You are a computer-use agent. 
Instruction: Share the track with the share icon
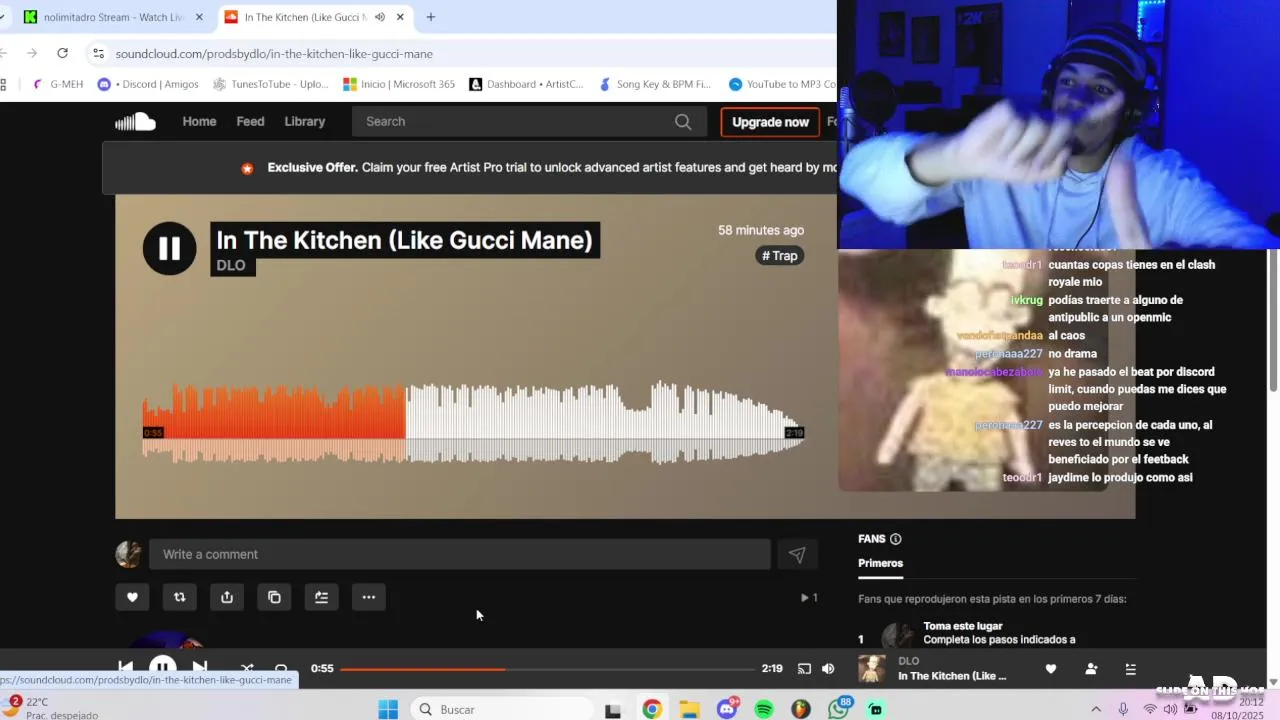[227, 597]
